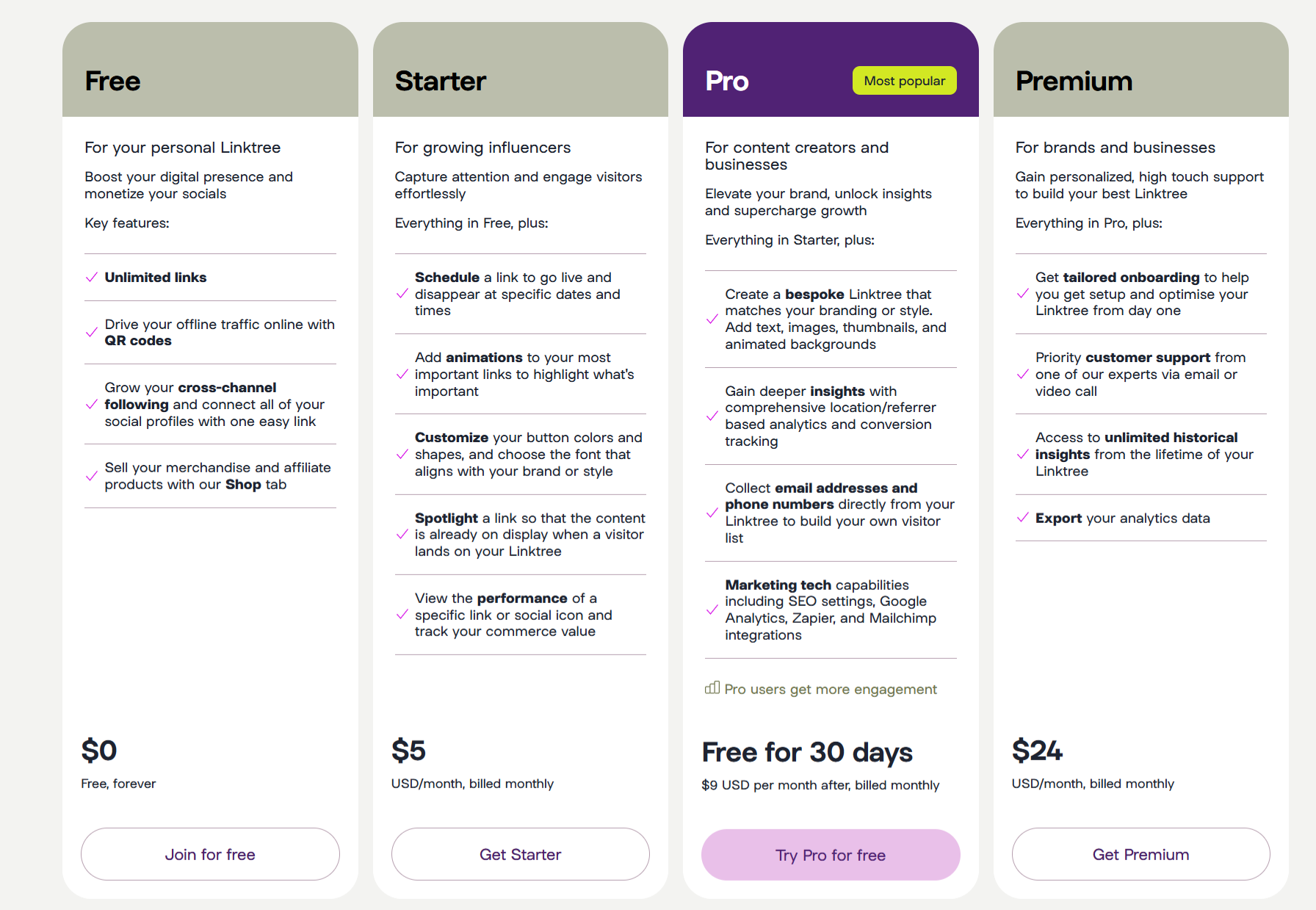Click the checkmark next to Schedule a link
The width and height of the screenshot is (1316, 910).
(x=402, y=294)
